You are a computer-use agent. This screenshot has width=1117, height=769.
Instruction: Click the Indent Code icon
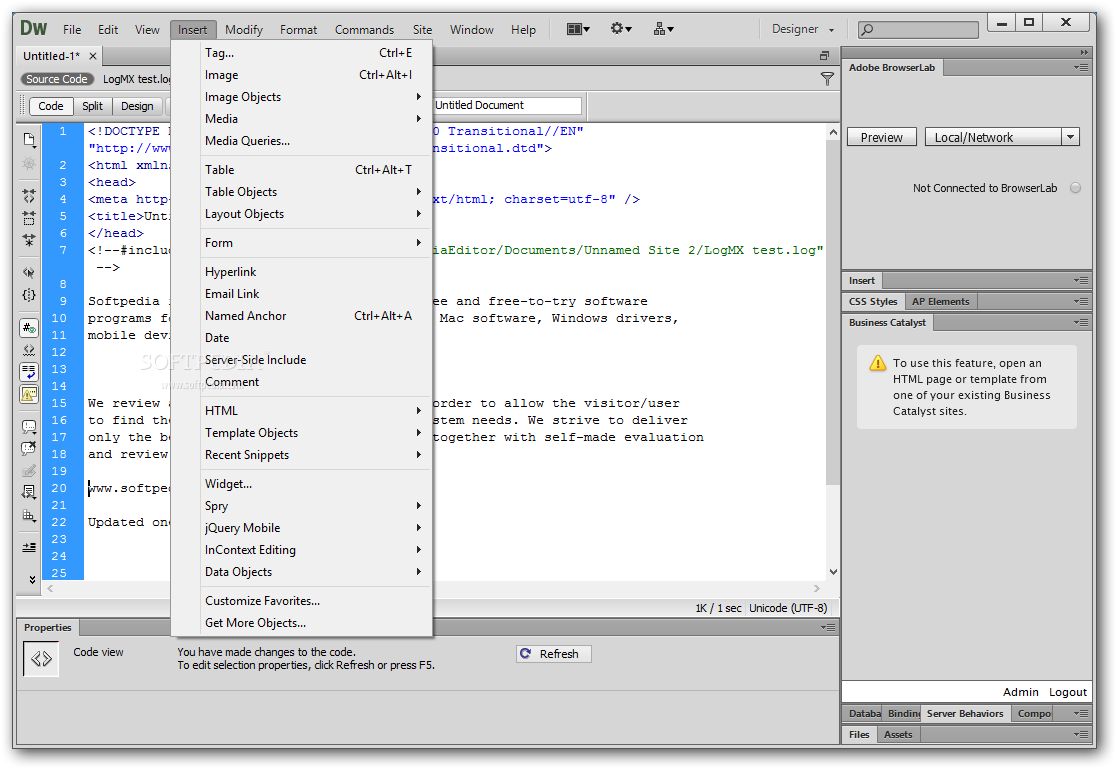pos(28,547)
